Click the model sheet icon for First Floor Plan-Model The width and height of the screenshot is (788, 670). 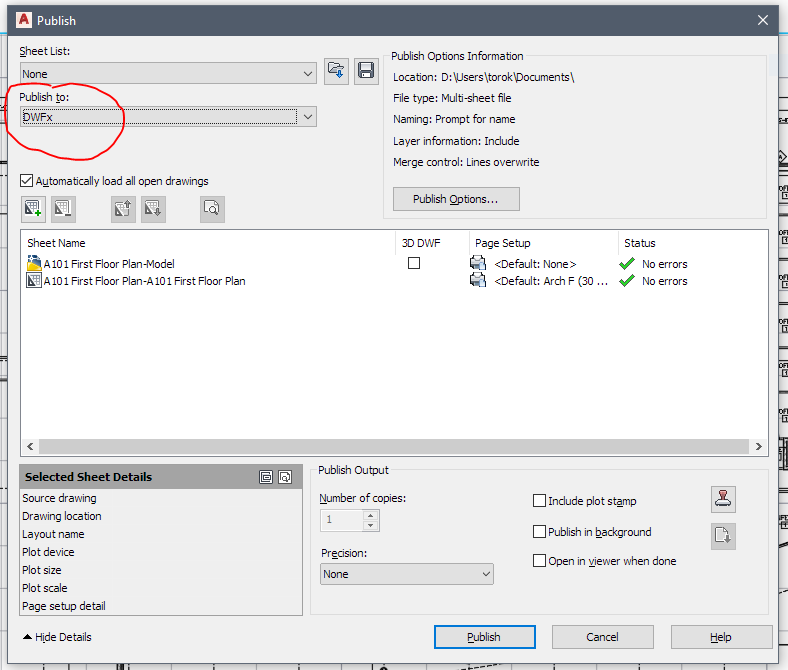point(34,263)
